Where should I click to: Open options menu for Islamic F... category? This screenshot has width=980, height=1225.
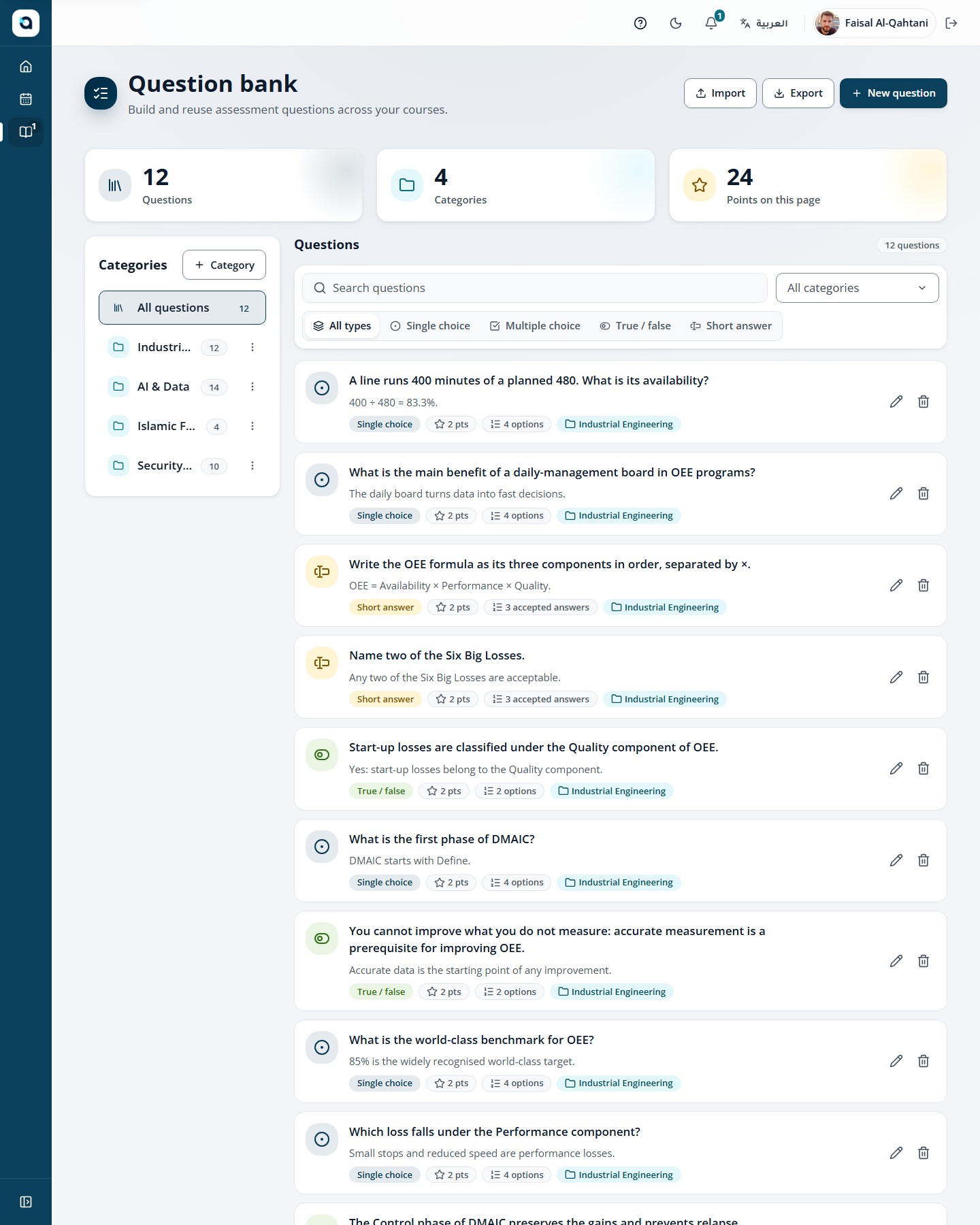coord(252,427)
